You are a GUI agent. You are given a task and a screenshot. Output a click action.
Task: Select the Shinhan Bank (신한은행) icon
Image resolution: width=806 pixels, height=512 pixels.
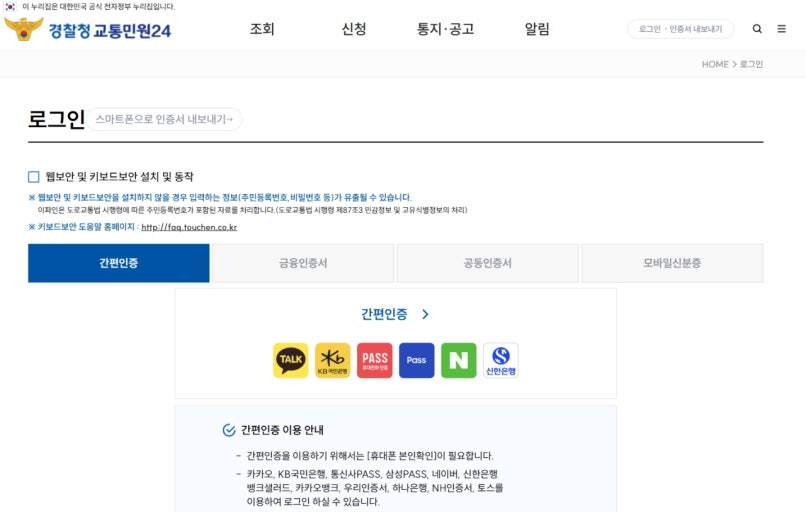(501, 360)
